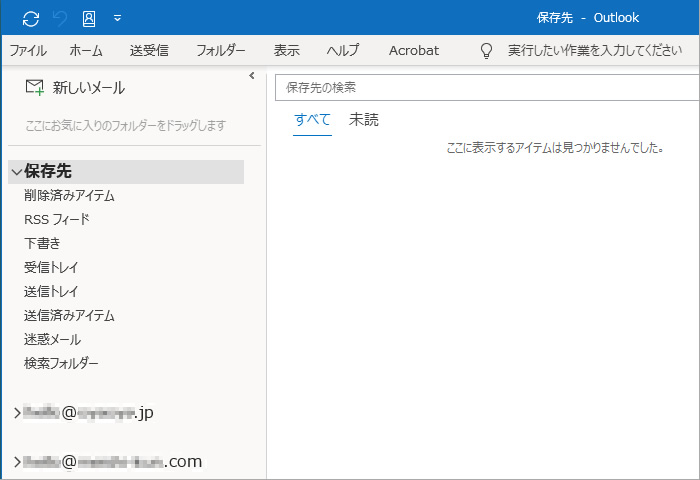Click the Send/Receive all folders sync icon
This screenshot has width=700, height=480.
31,19
